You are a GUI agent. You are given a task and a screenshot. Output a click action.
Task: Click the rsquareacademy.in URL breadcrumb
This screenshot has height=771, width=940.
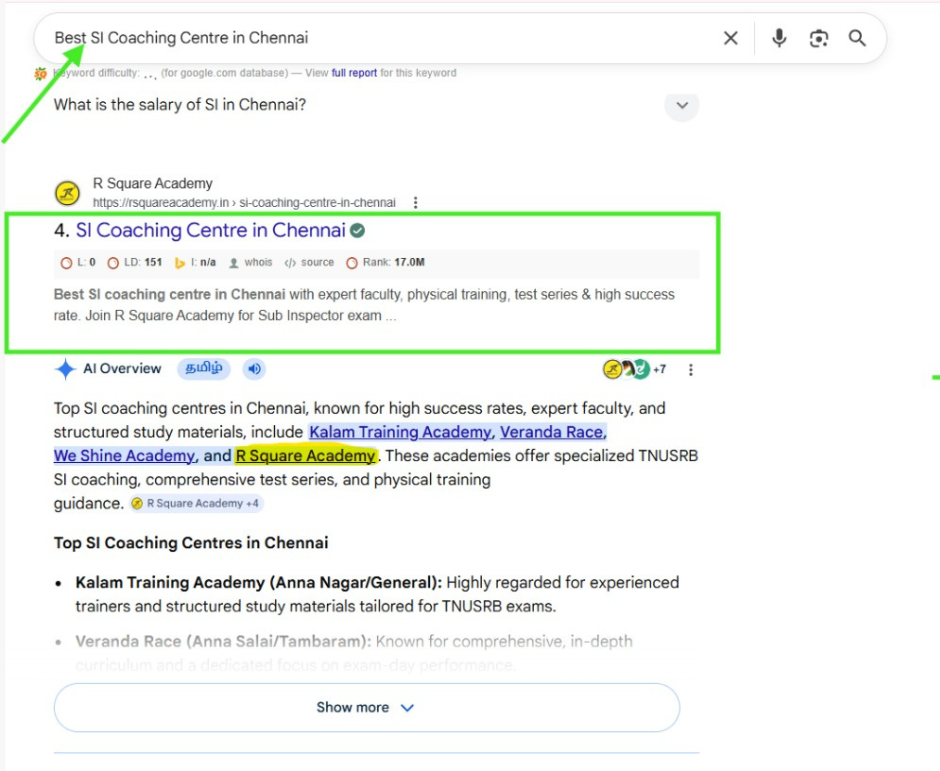[x=244, y=203]
